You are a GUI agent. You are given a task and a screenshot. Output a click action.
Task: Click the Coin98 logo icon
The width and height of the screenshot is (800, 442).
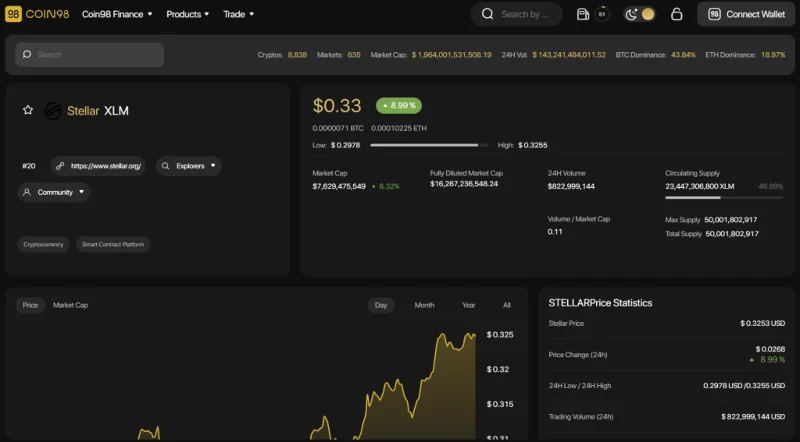(13, 14)
